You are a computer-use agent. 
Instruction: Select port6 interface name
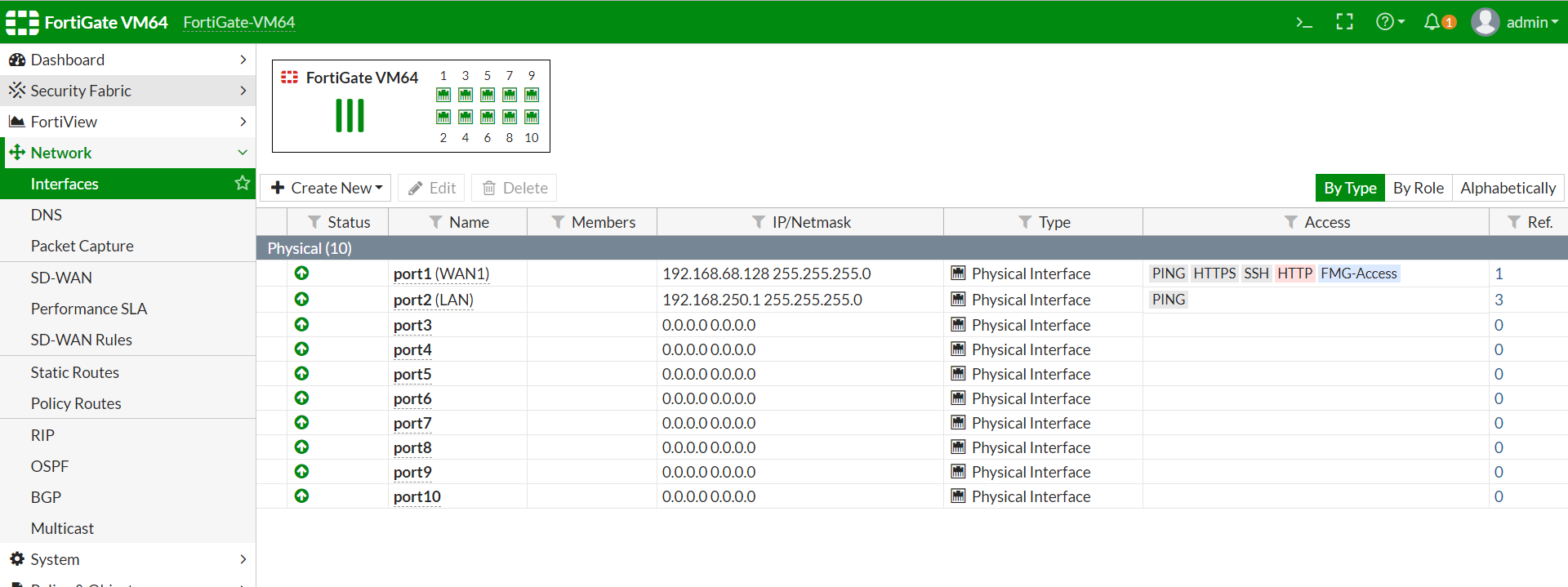tap(412, 398)
